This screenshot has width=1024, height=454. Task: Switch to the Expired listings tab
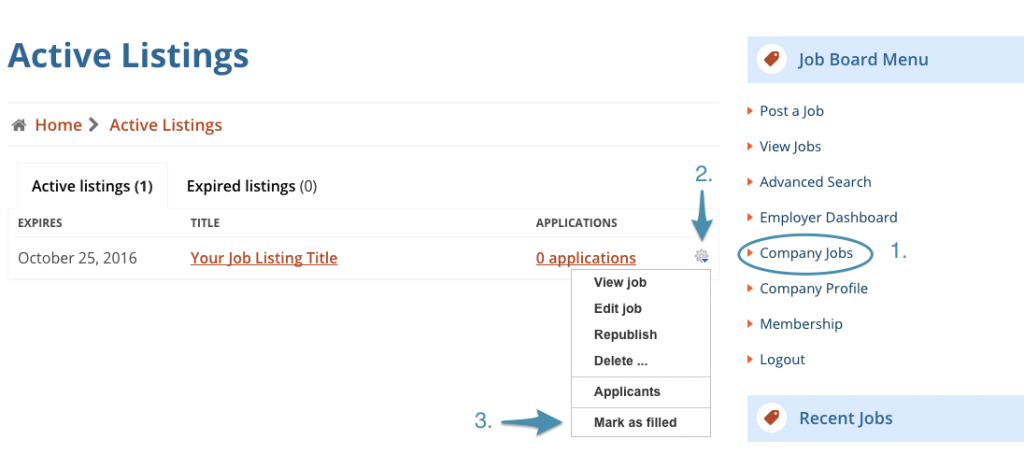pyautogui.click(x=251, y=186)
